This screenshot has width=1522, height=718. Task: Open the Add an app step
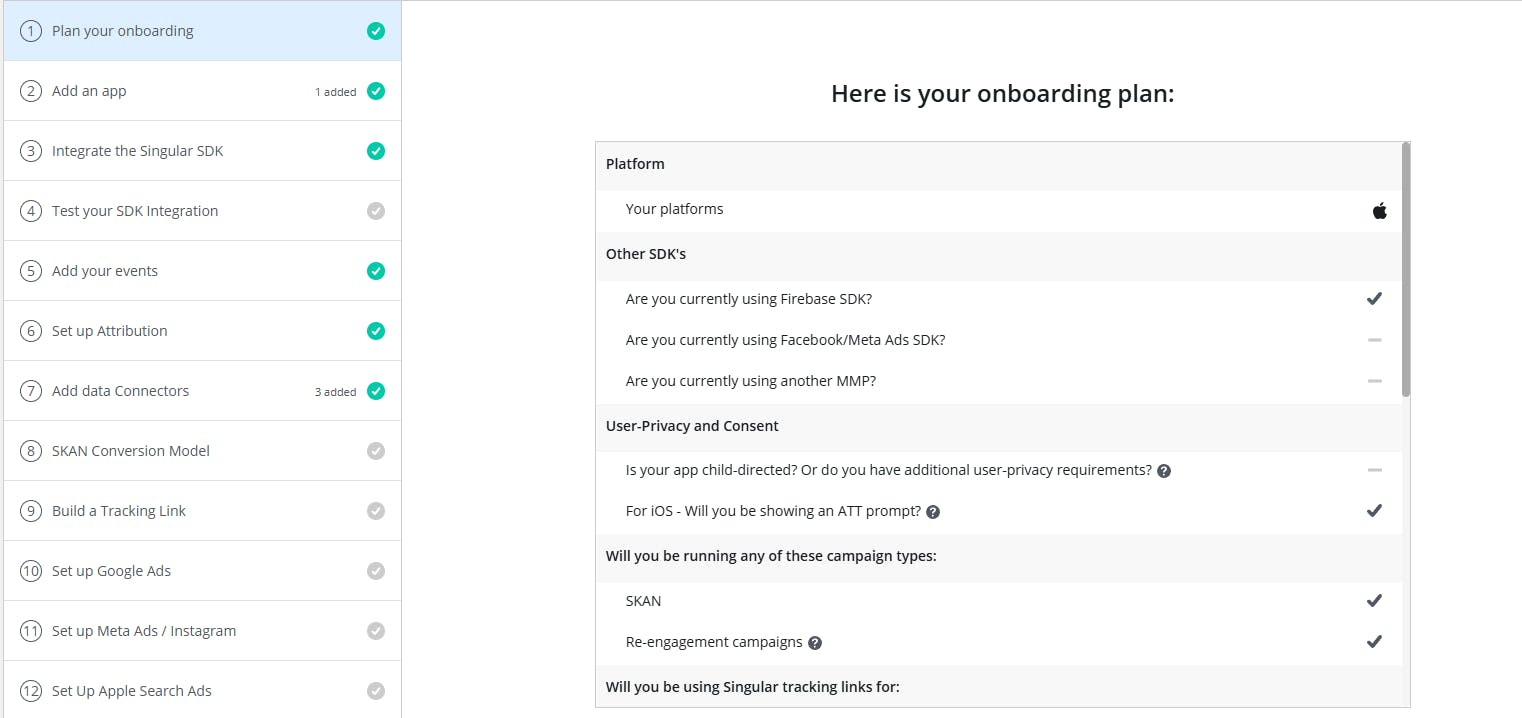[90, 91]
